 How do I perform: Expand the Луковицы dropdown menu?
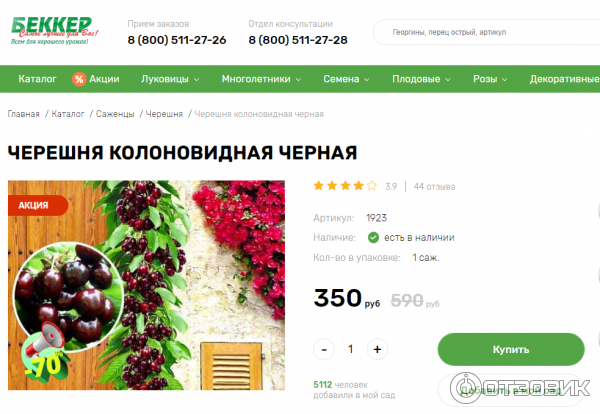click(x=170, y=79)
